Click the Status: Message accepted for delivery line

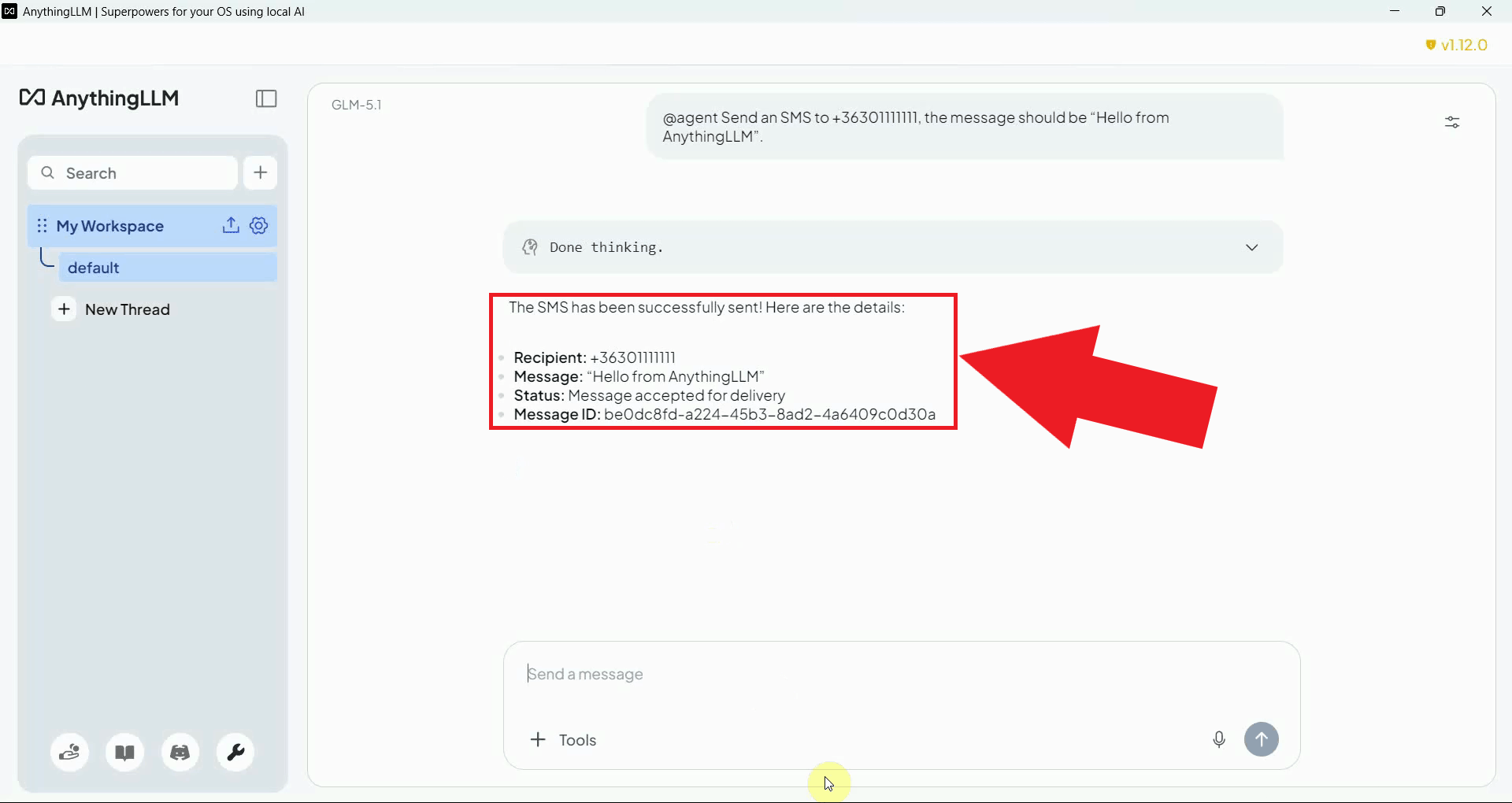pyautogui.click(x=650, y=396)
